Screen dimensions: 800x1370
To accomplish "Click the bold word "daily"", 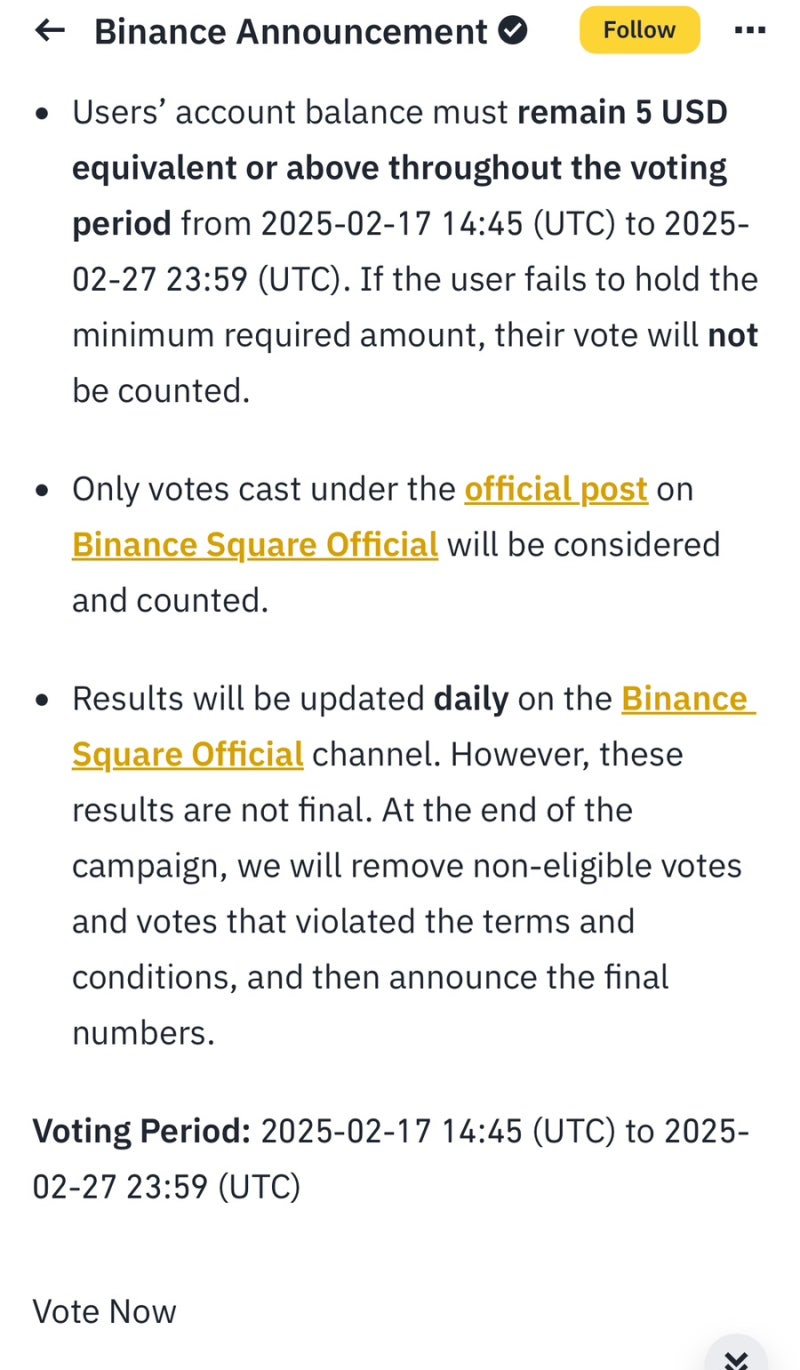I will click(470, 698).
